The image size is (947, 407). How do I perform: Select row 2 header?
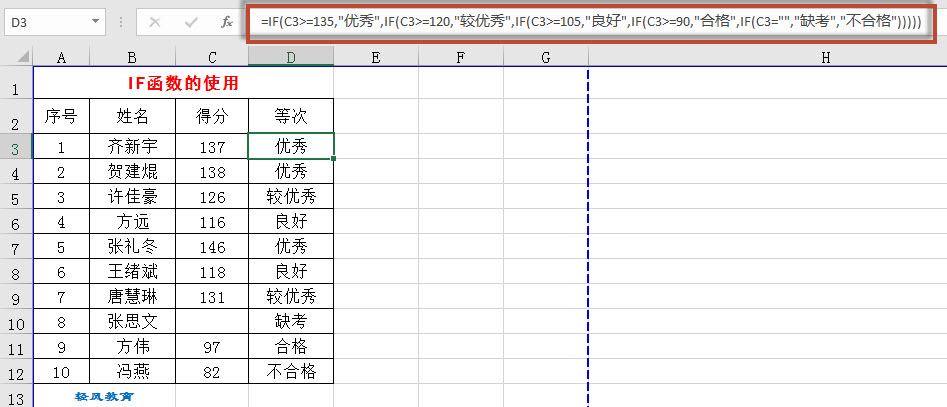tap(16, 116)
